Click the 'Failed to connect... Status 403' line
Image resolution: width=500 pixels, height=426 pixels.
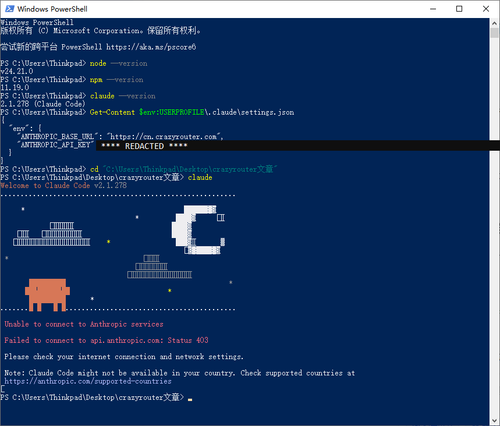[x=106, y=340]
